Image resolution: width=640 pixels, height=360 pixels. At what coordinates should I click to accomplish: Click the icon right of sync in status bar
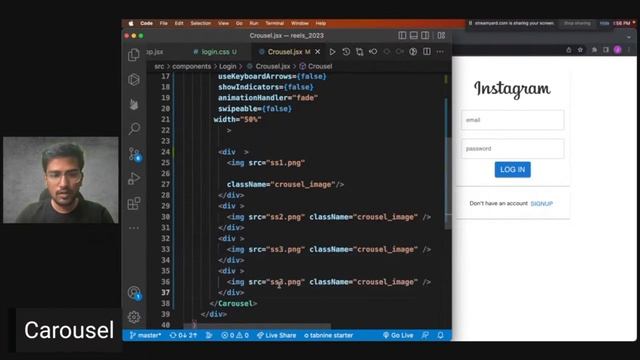coord(209,335)
